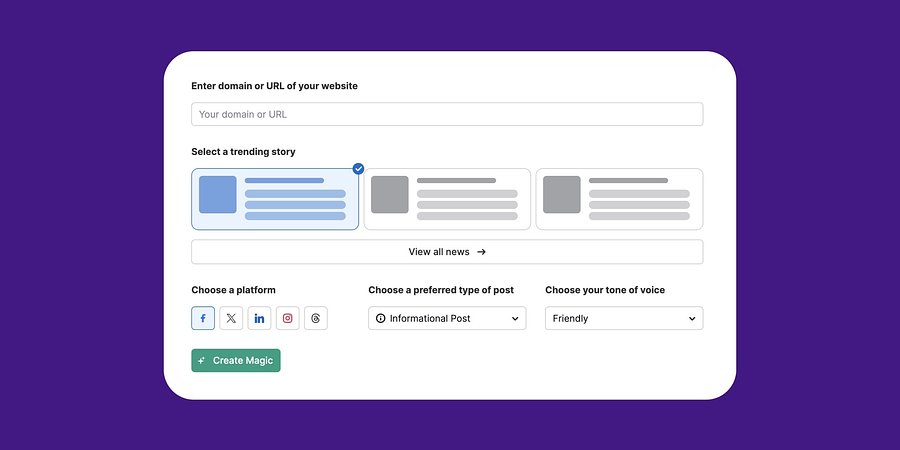Click the arrow icon next to View all news

click(482, 252)
